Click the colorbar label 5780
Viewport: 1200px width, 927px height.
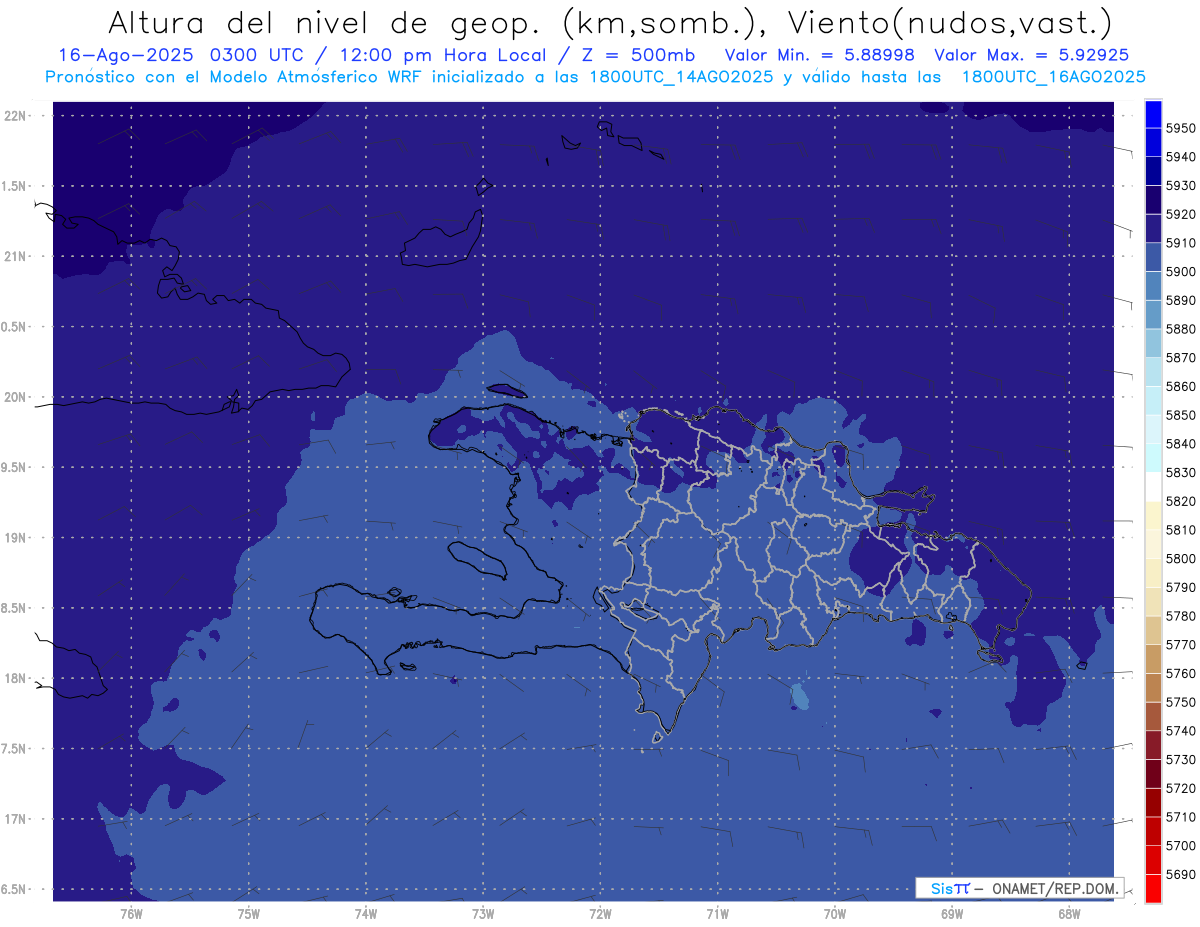click(x=1180, y=616)
